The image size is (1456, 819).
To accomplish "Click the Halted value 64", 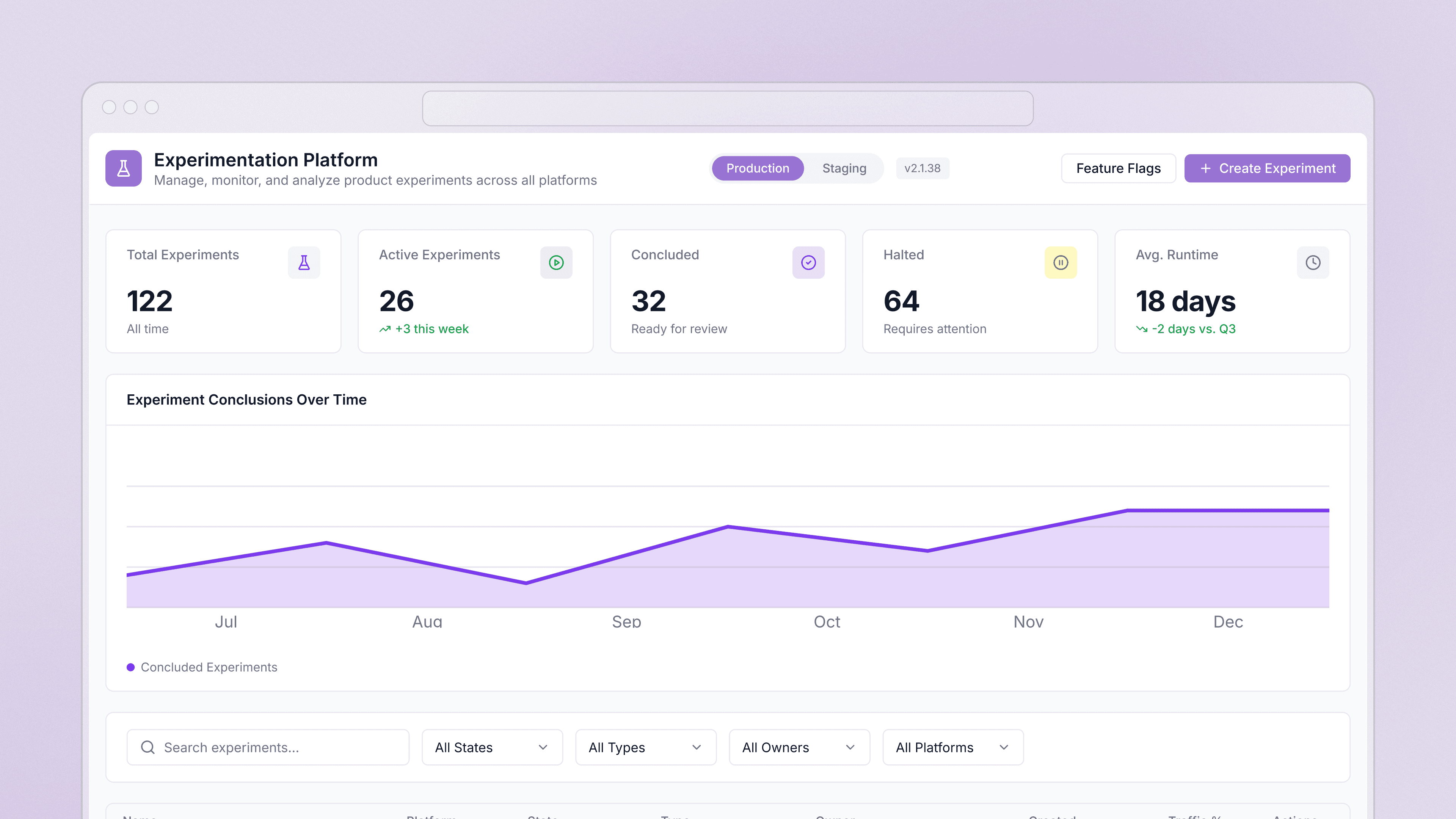I will pyautogui.click(x=901, y=301).
